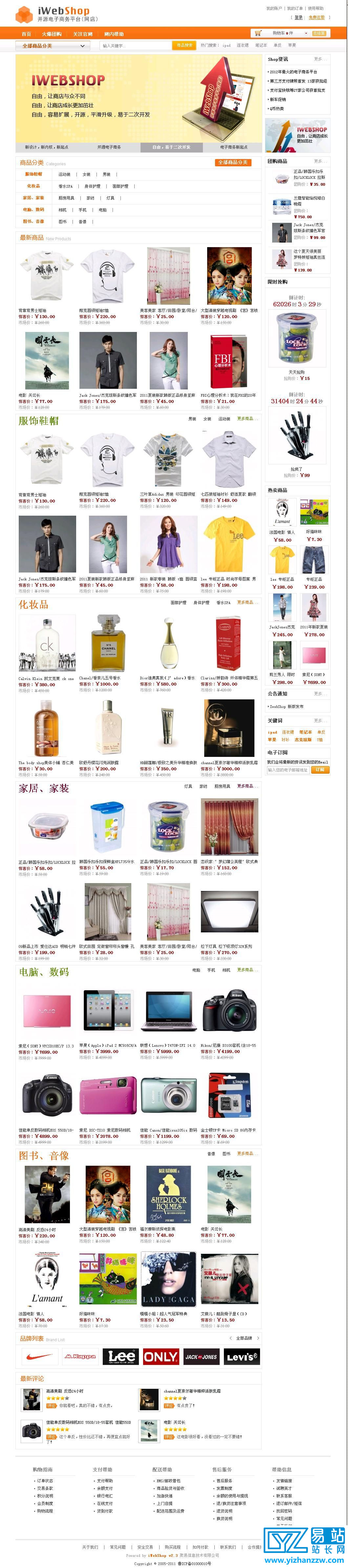Switch banner to 开源电子商务 slide tab

(109, 147)
